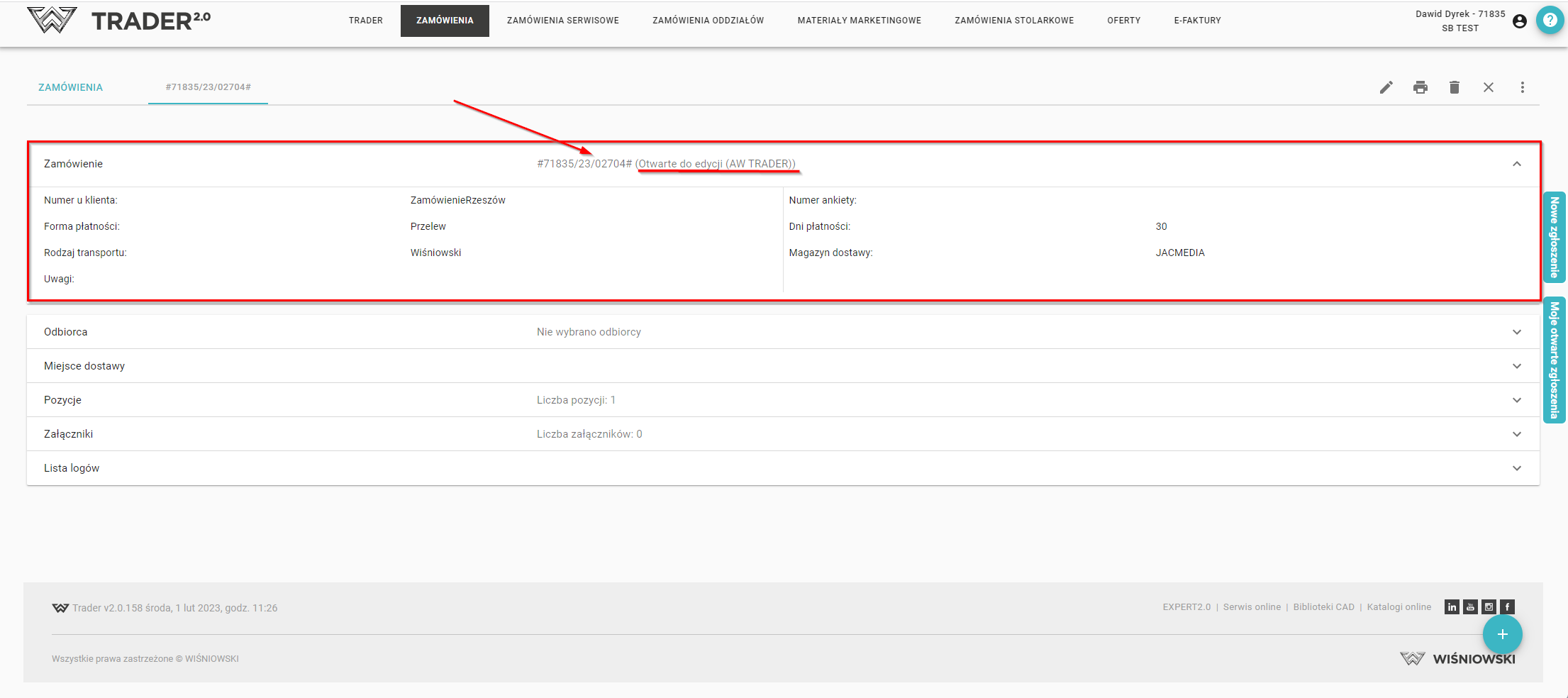Open the Zamówienia Serwisowe menu
The width and height of the screenshot is (1568, 698).
point(562,21)
